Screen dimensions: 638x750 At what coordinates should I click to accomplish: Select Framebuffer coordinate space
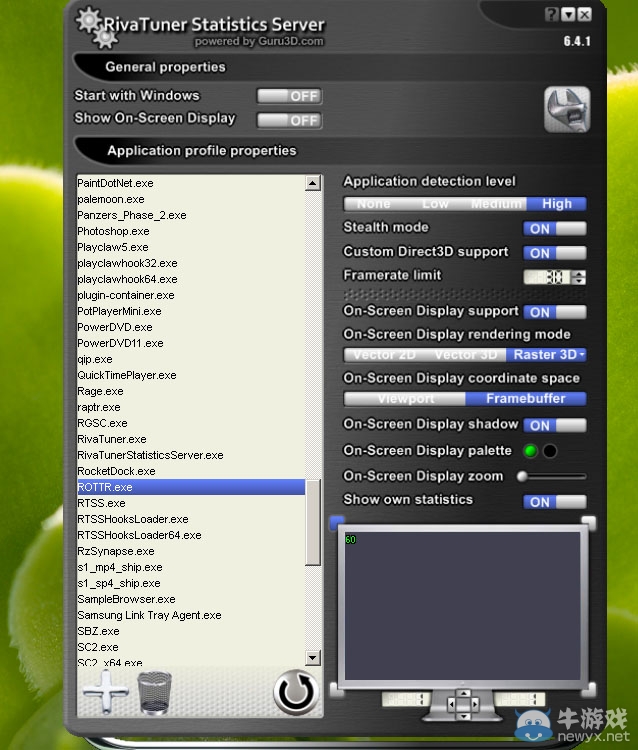tap(526, 399)
